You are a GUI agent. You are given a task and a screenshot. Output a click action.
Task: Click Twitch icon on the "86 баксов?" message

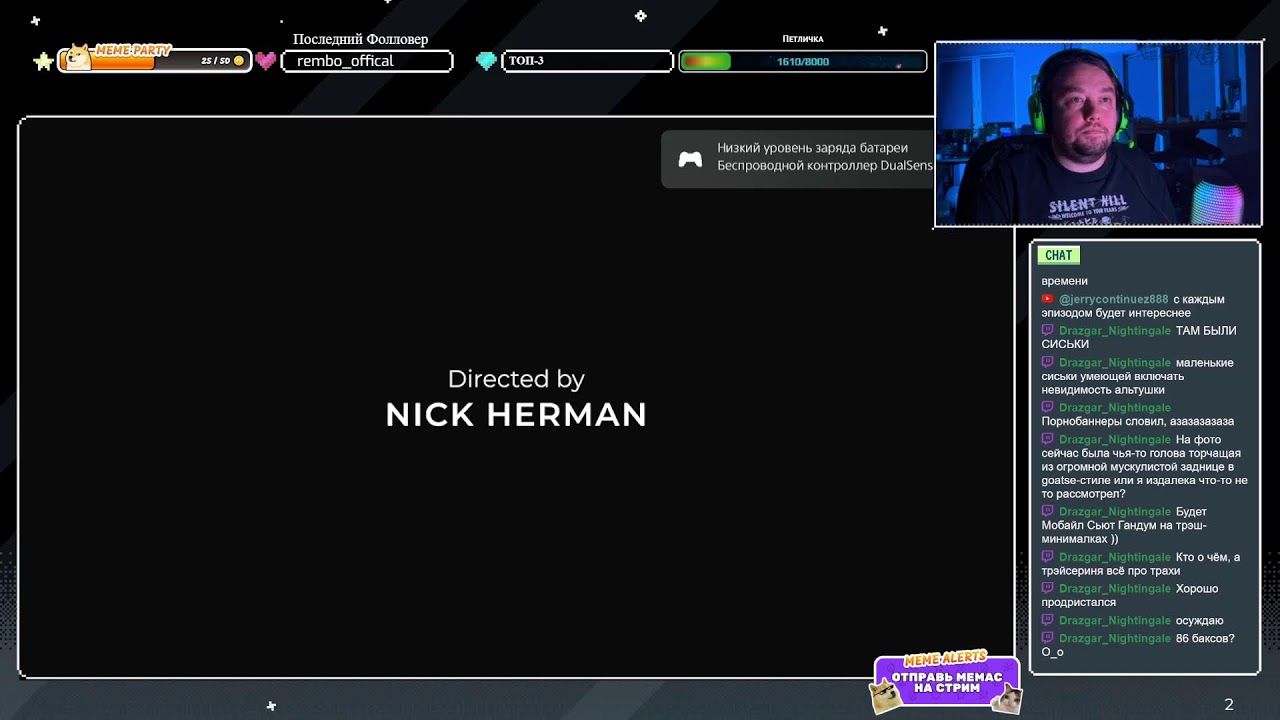[x=1047, y=638]
